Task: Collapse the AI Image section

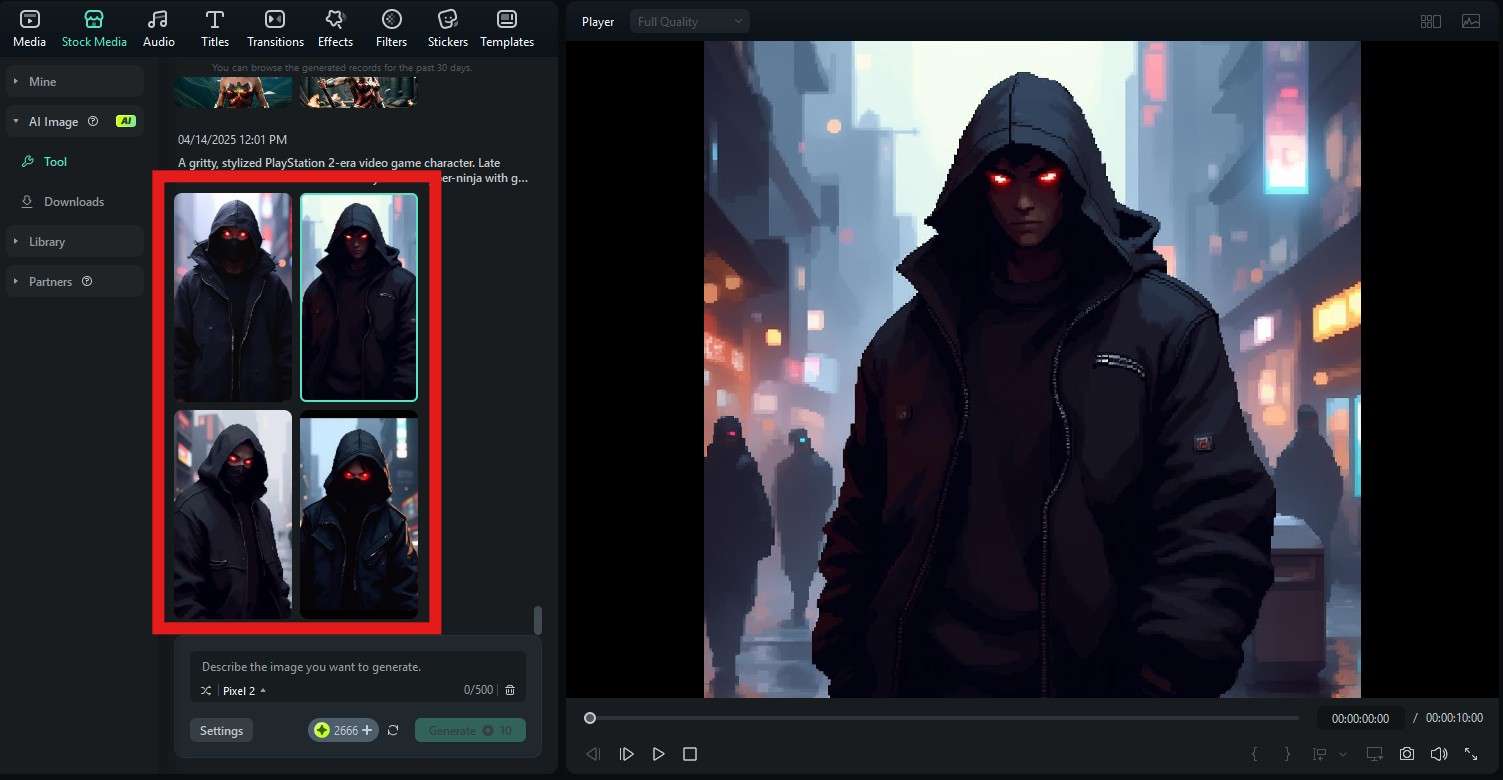Action: click(x=75, y=121)
